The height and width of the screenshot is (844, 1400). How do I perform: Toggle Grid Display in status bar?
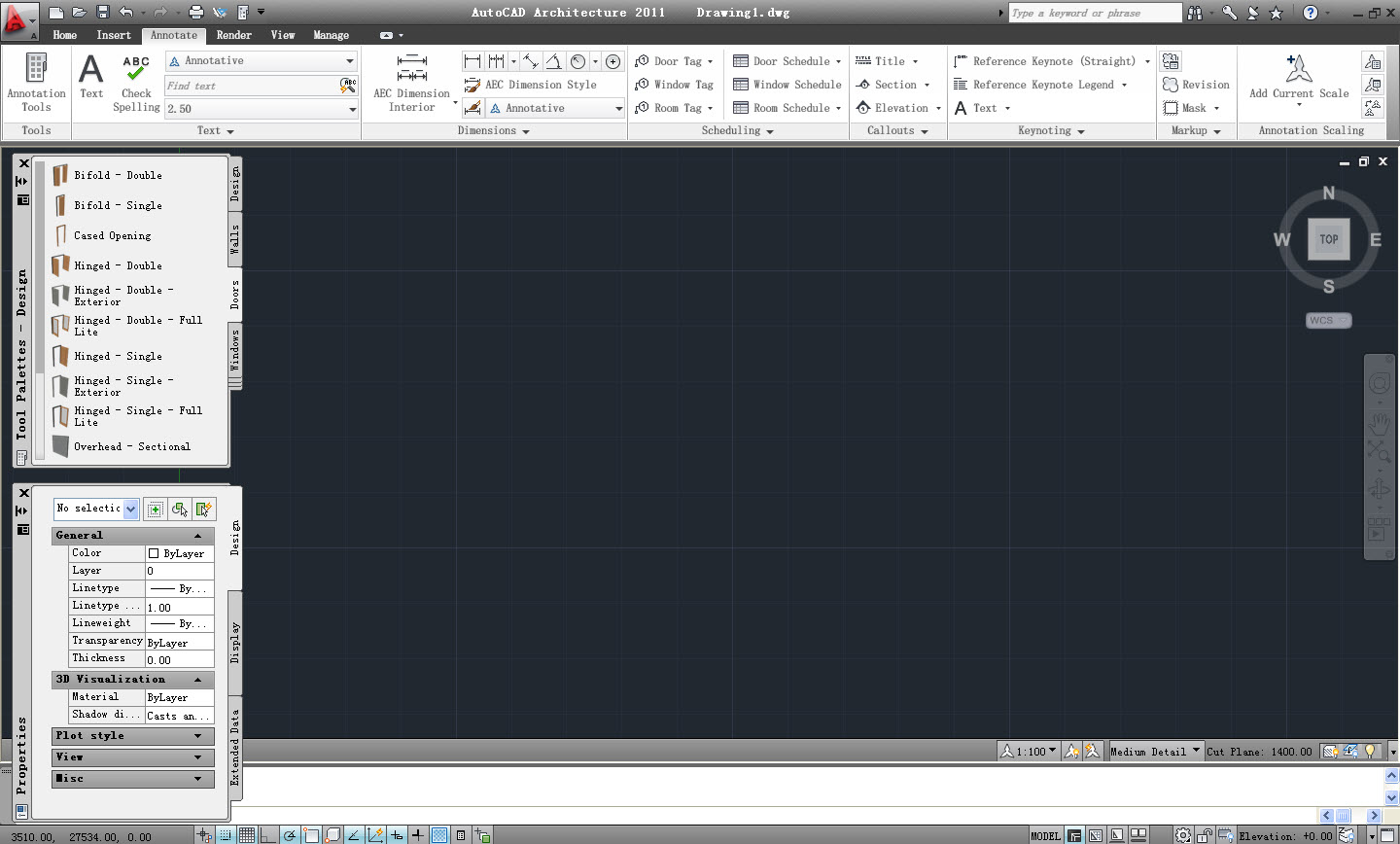tap(247, 835)
